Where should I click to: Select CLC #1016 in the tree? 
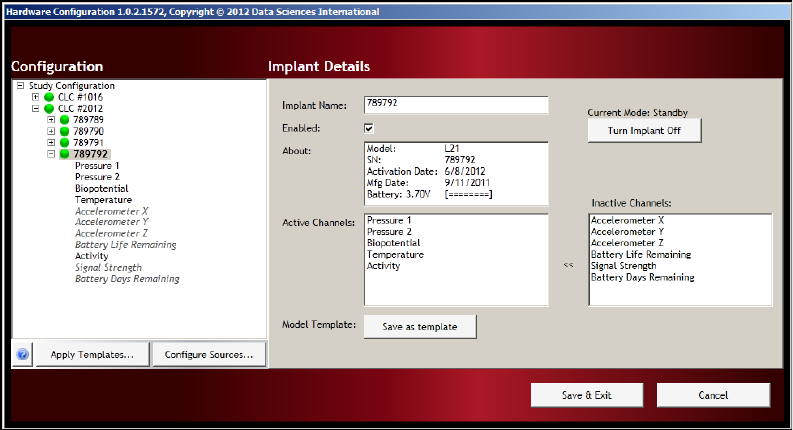tap(80, 97)
